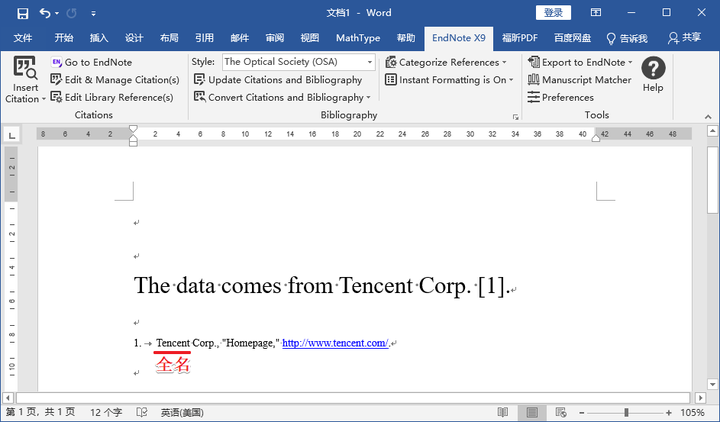
Task: Launch Manuscript Matcher
Action: tap(579, 80)
